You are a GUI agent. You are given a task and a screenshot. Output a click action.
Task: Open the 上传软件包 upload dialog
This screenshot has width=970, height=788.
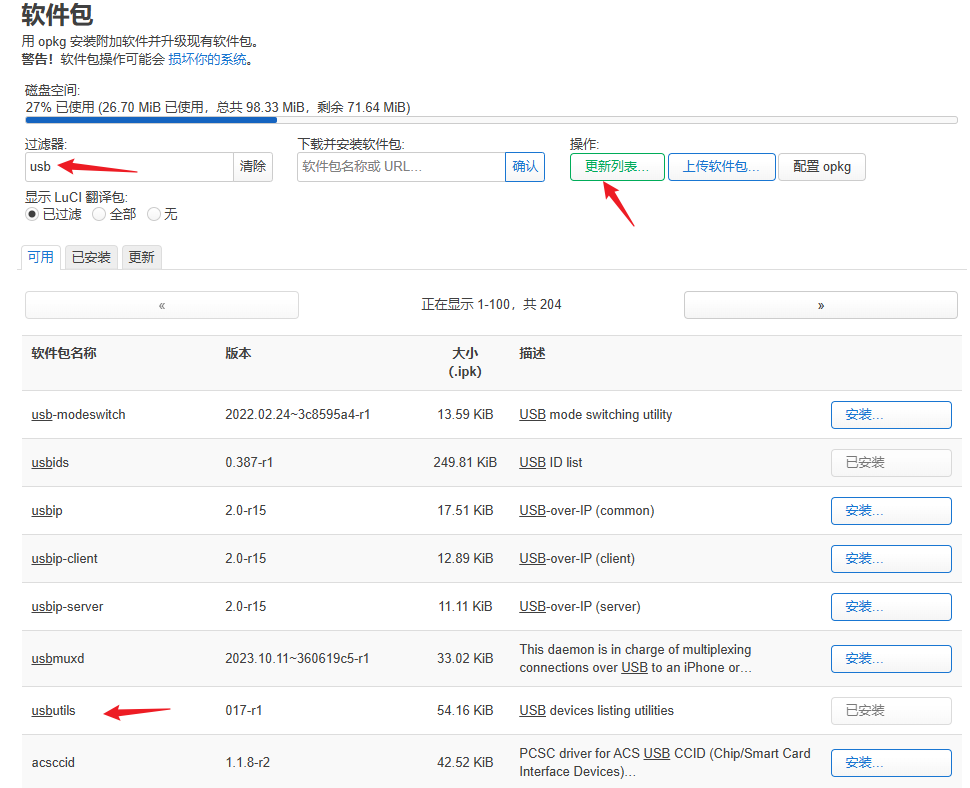tap(721, 167)
